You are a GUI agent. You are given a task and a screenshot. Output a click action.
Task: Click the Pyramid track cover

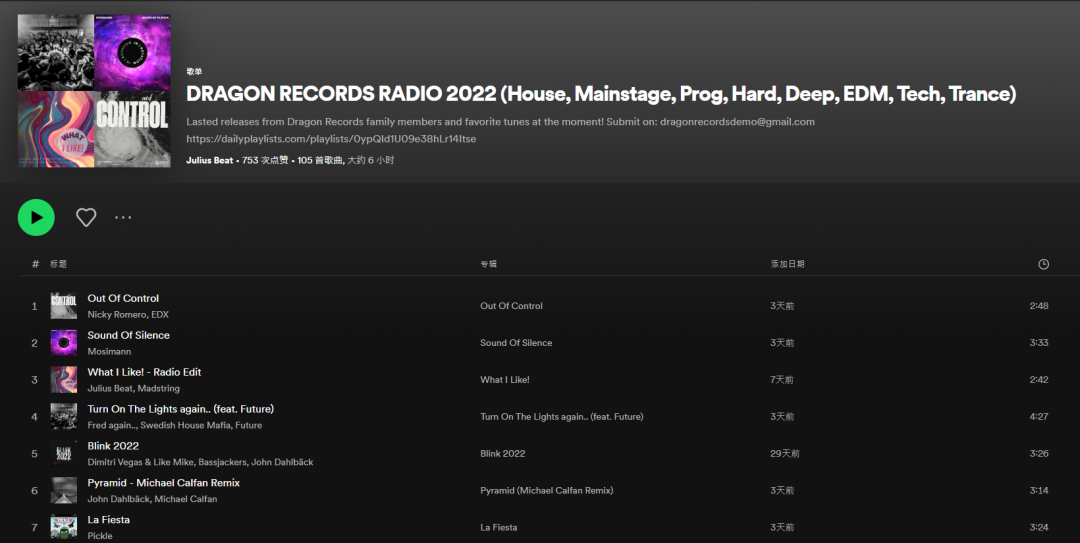point(63,491)
